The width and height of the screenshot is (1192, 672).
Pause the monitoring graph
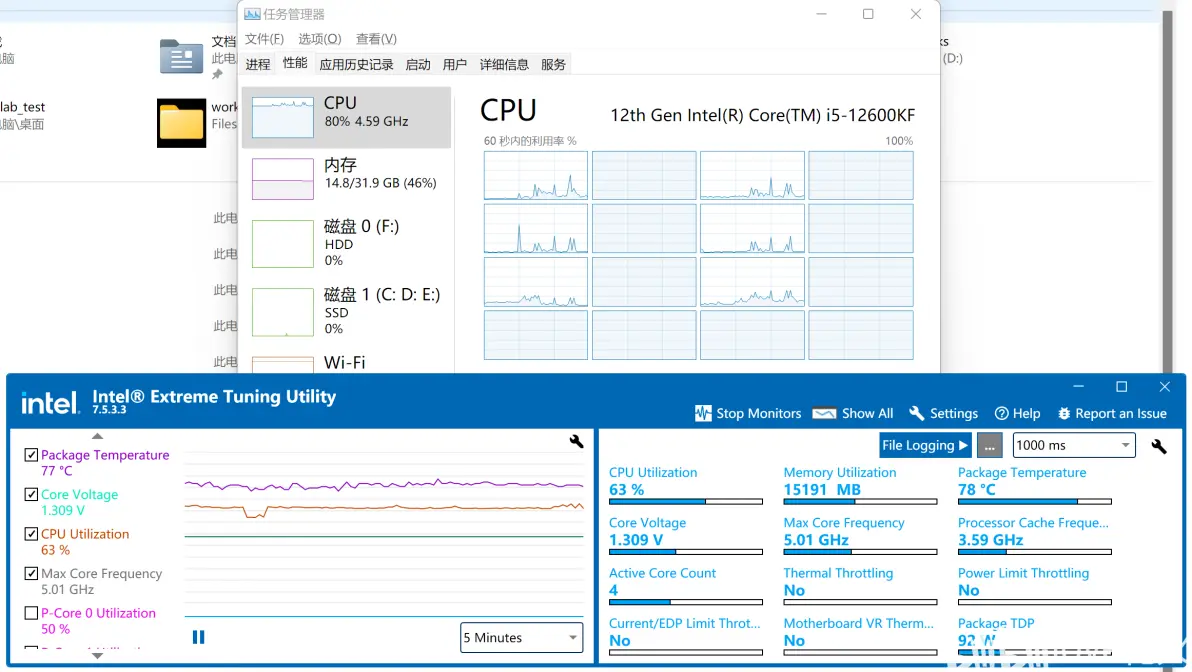[198, 637]
